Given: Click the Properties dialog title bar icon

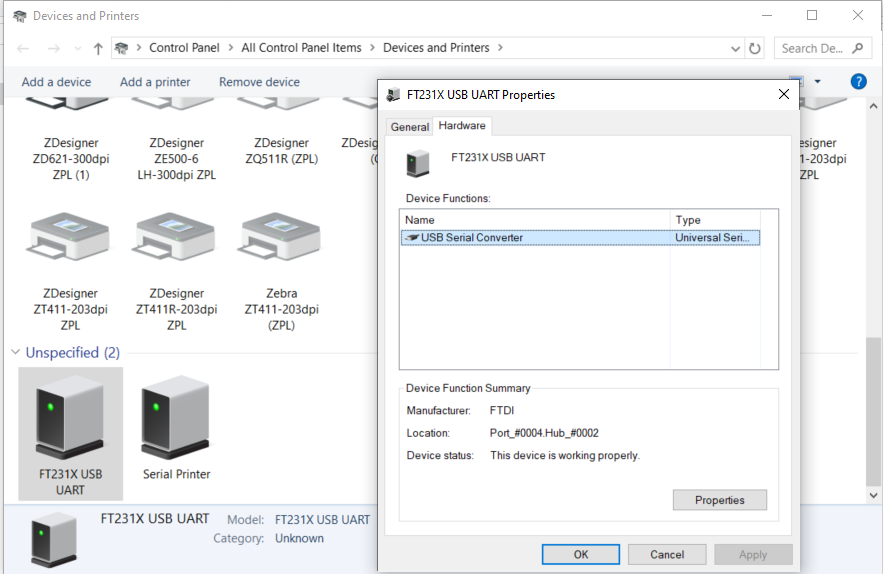Looking at the screenshot, I should coord(393,95).
